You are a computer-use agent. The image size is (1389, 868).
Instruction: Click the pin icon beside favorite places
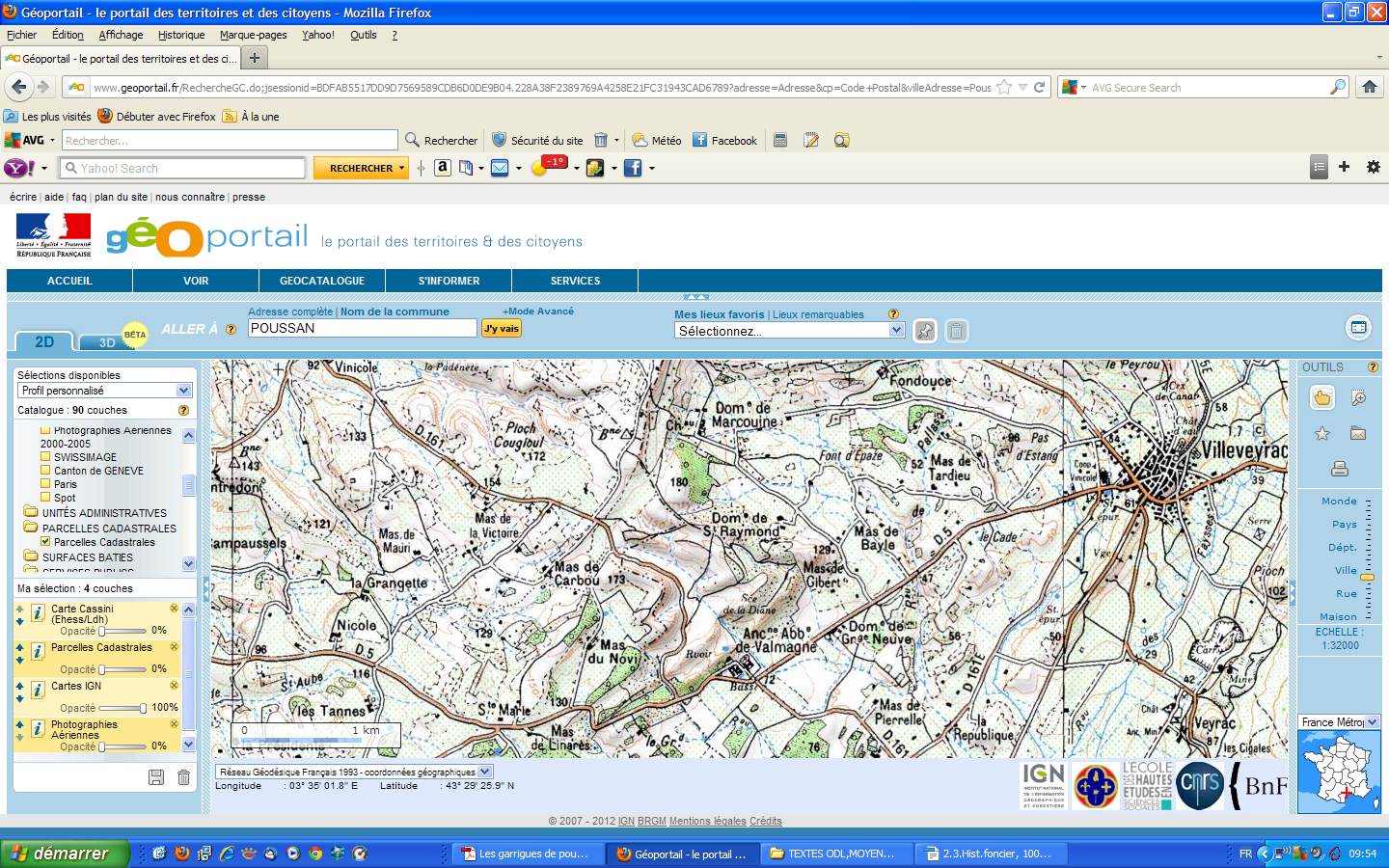pyautogui.click(x=925, y=331)
